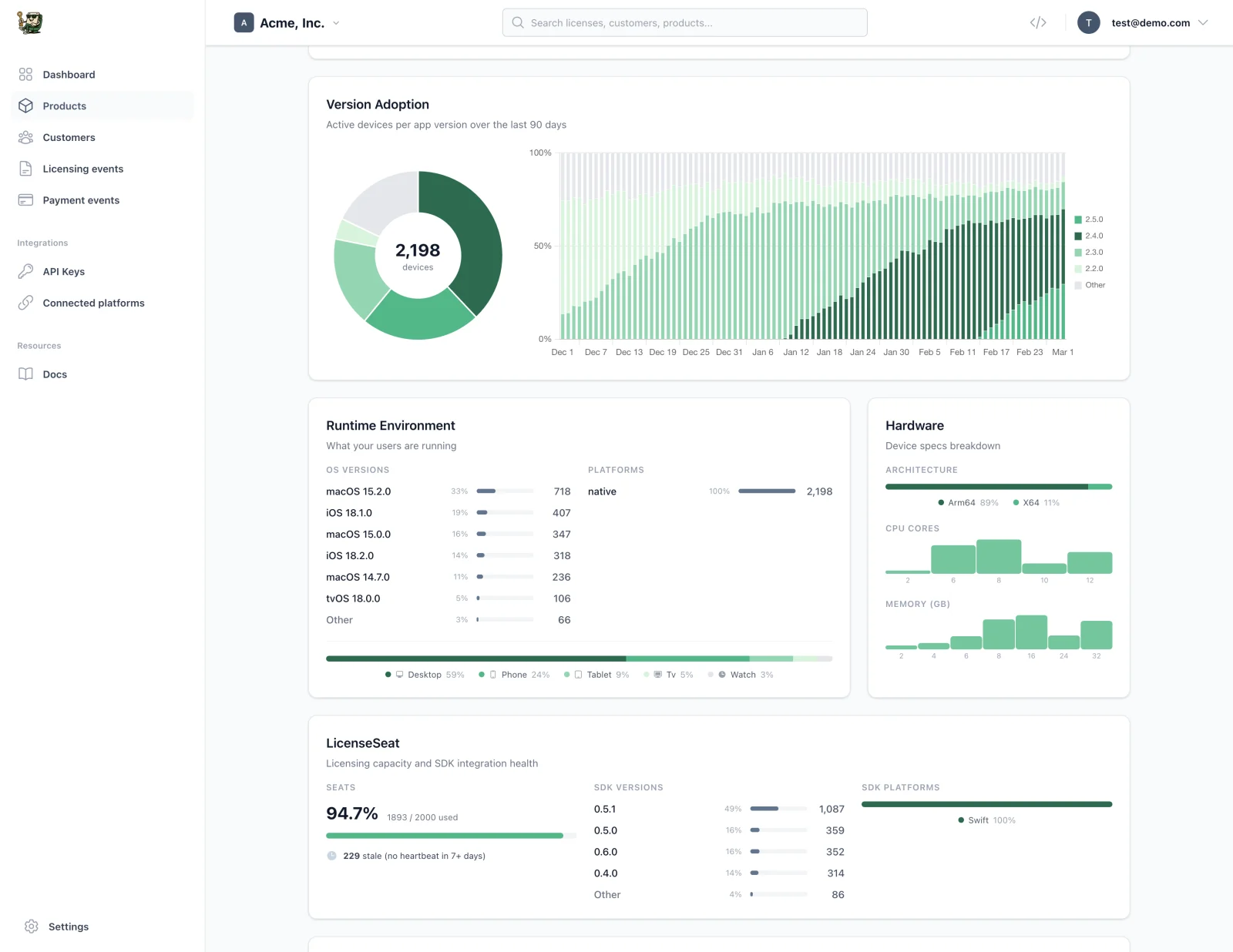Image resolution: width=1233 pixels, height=952 pixels.
Task: Toggle the 2.2.0 version in the legend
Action: (1089, 268)
